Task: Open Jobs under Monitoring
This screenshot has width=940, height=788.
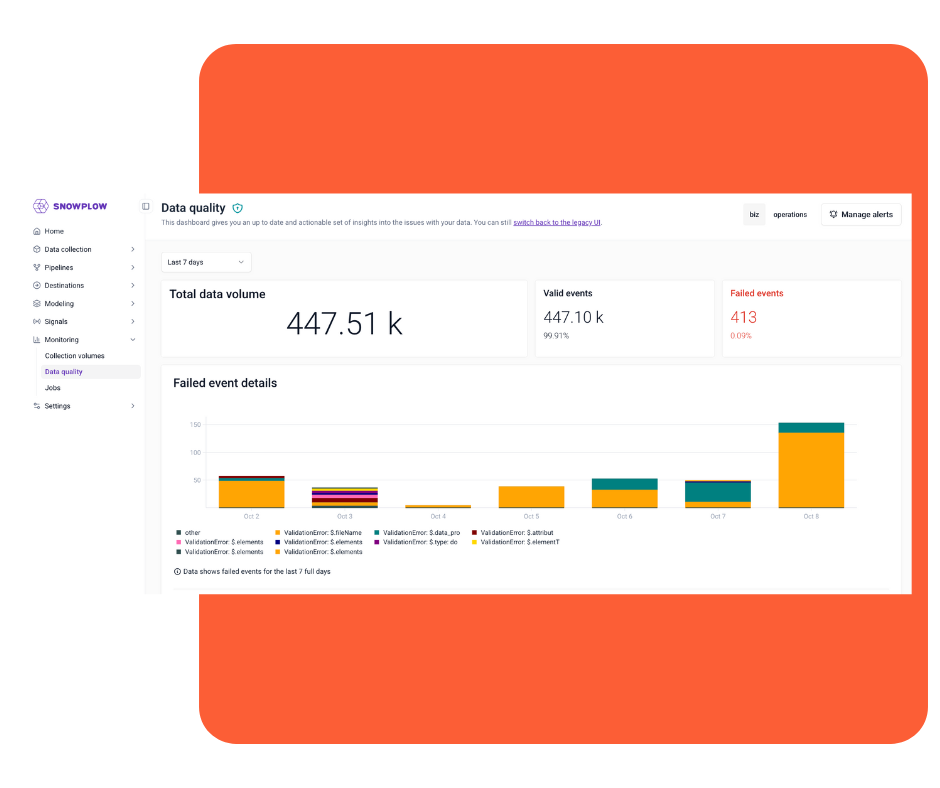Action: [53, 388]
